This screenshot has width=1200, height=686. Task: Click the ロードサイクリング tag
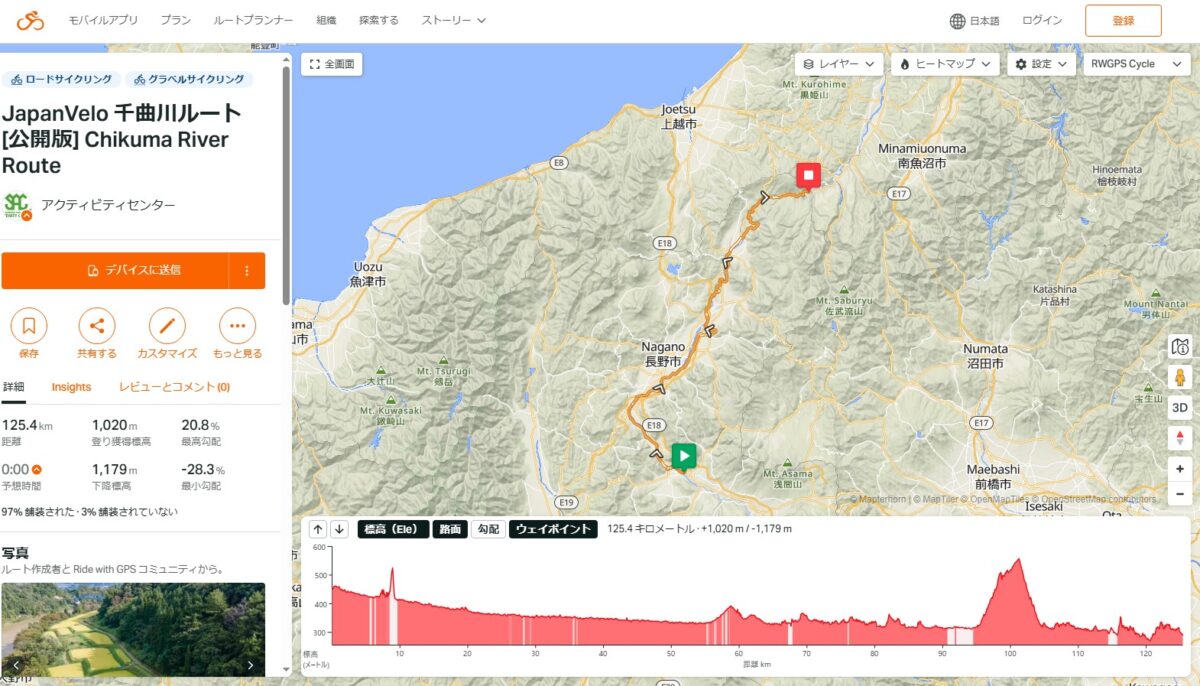point(62,79)
